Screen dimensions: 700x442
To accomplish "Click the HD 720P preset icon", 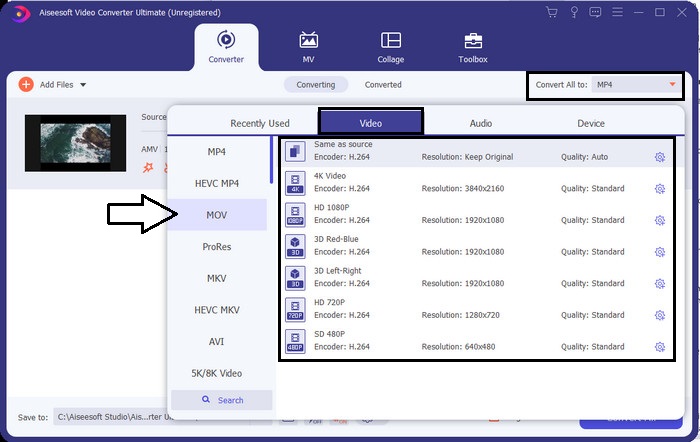I will point(295,310).
